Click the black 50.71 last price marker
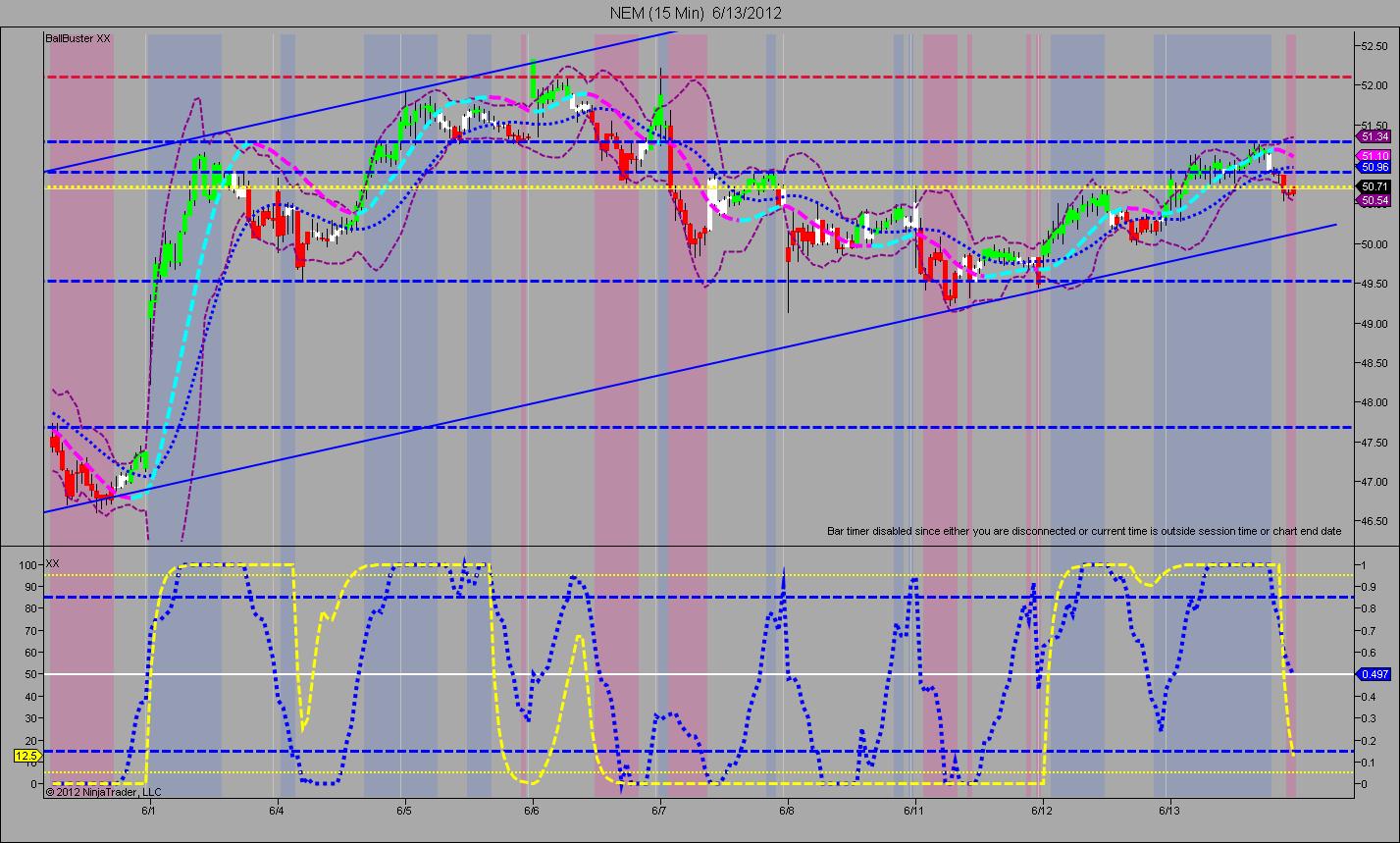Screen dimensions: 1400x843 [1374, 185]
